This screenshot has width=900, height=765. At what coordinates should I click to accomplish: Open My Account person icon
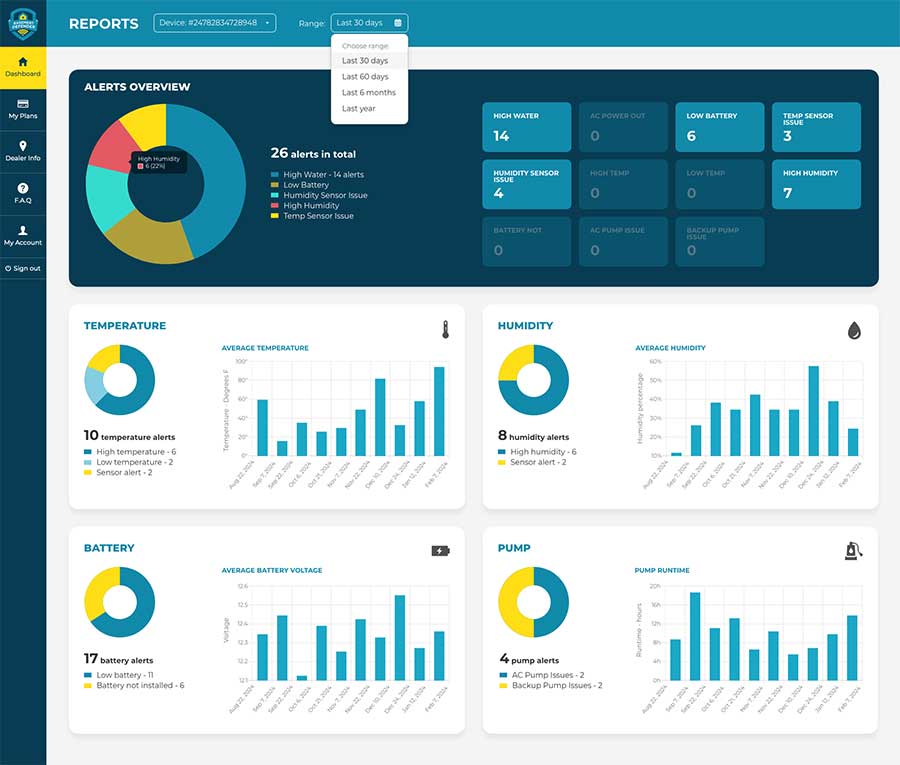coord(23,230)
